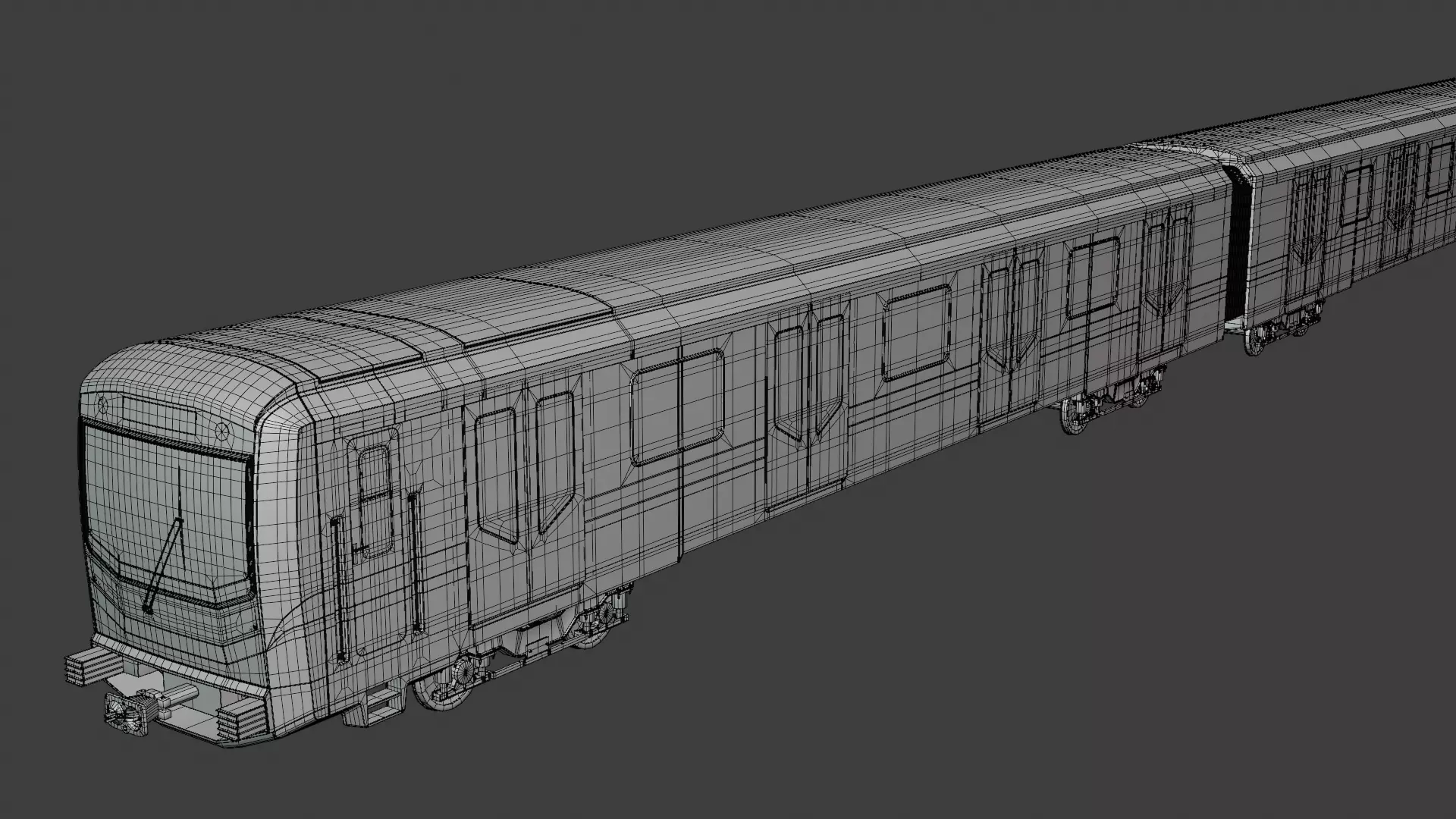
Task: Click the driver's cab side door window
Action: (x=375, y=500)
